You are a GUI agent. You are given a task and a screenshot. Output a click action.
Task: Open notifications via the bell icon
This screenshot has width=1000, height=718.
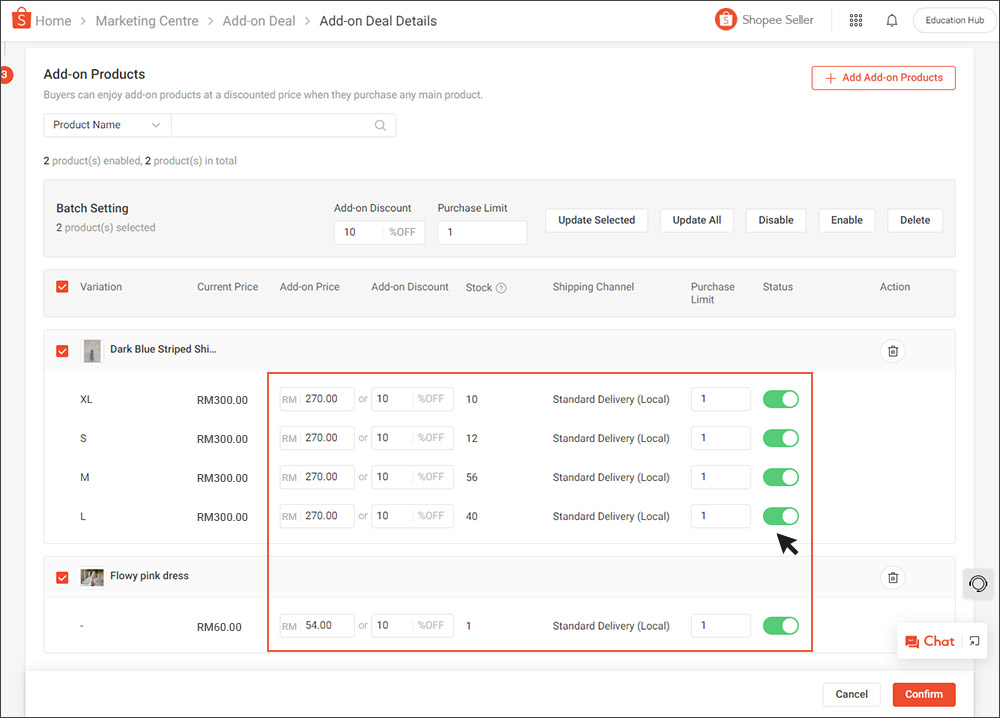(892, 20)
